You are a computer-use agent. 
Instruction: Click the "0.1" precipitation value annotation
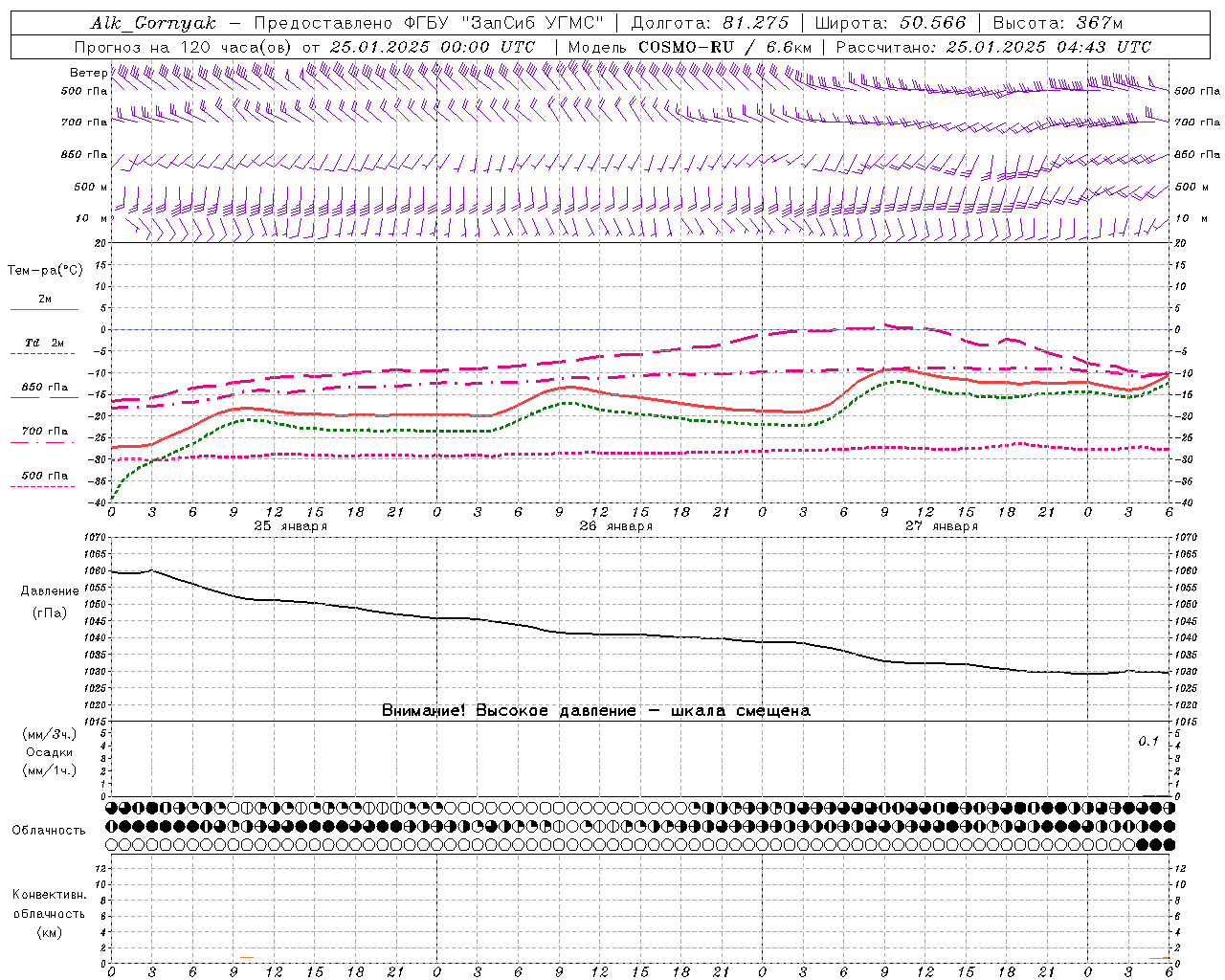1148,742
